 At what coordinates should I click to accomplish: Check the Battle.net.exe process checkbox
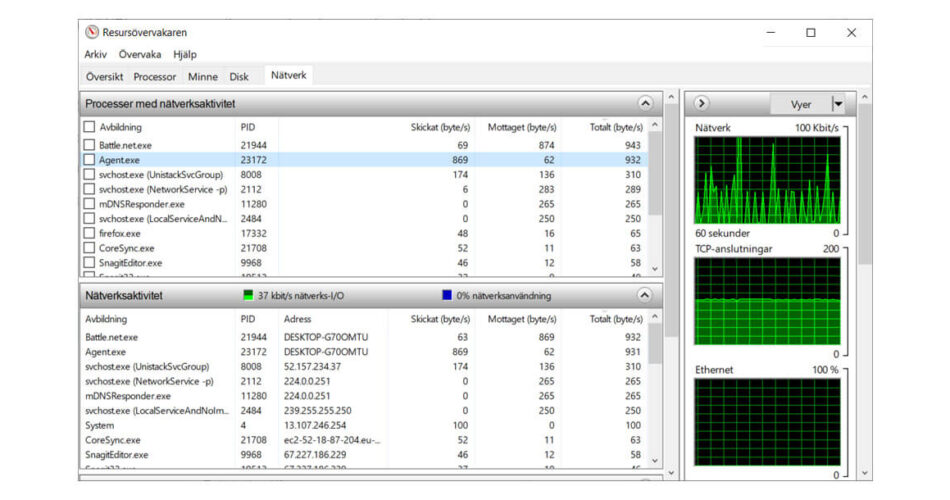tap(90, 145)
